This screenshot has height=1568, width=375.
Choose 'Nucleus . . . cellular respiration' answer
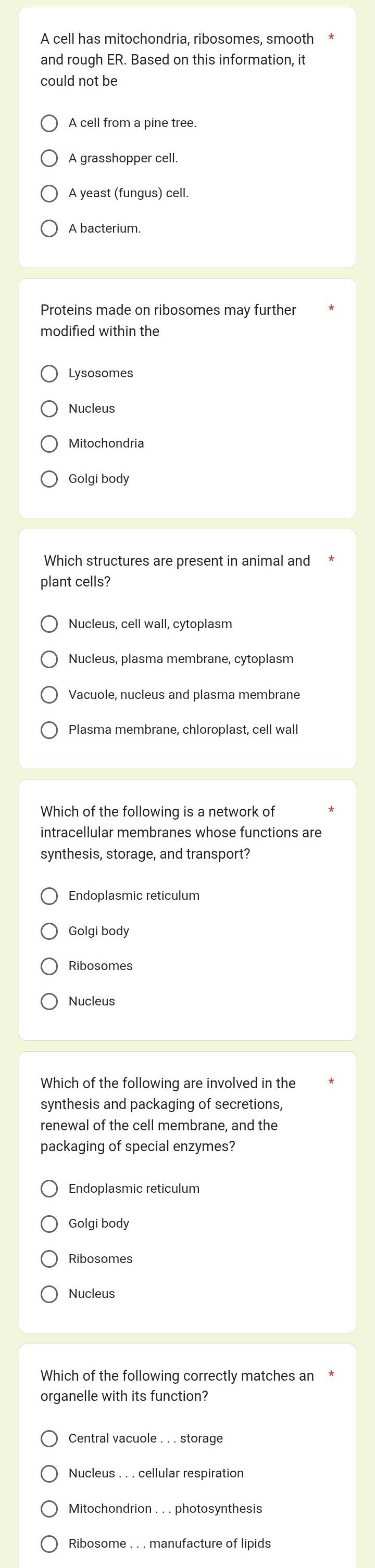(x=49, y=1474)
